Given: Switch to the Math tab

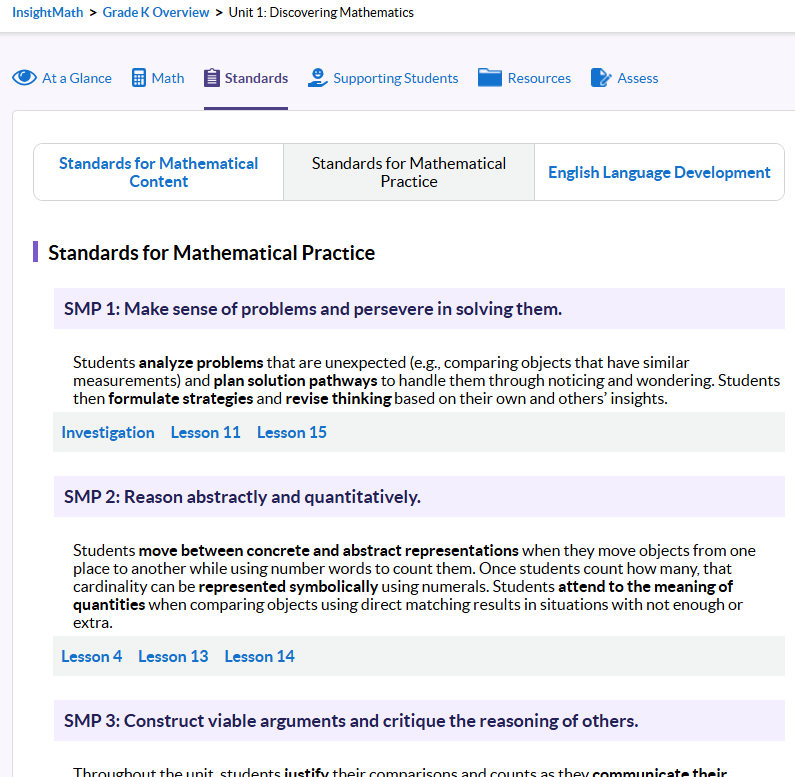Looking at the screenshot, I should pyautogui.click(x=168, y=78).
